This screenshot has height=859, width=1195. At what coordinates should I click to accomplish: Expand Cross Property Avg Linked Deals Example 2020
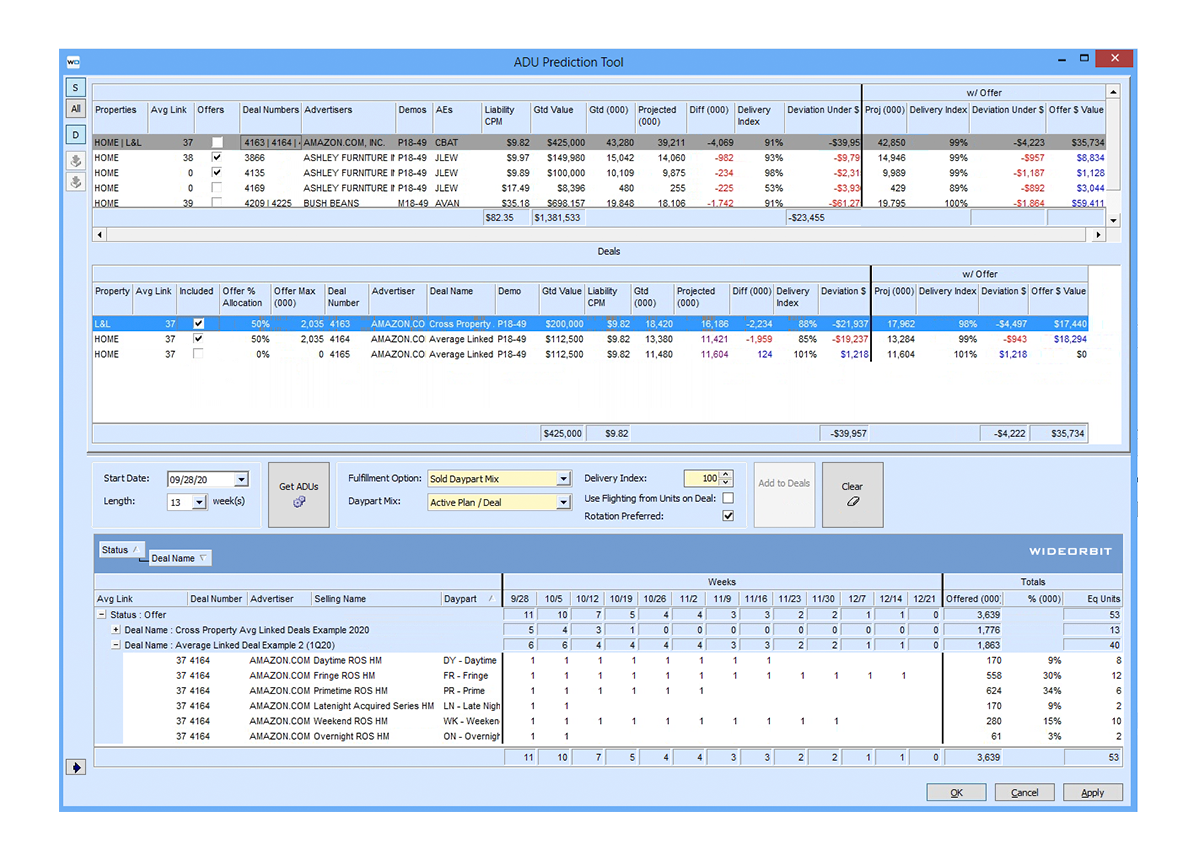[116, 630]
